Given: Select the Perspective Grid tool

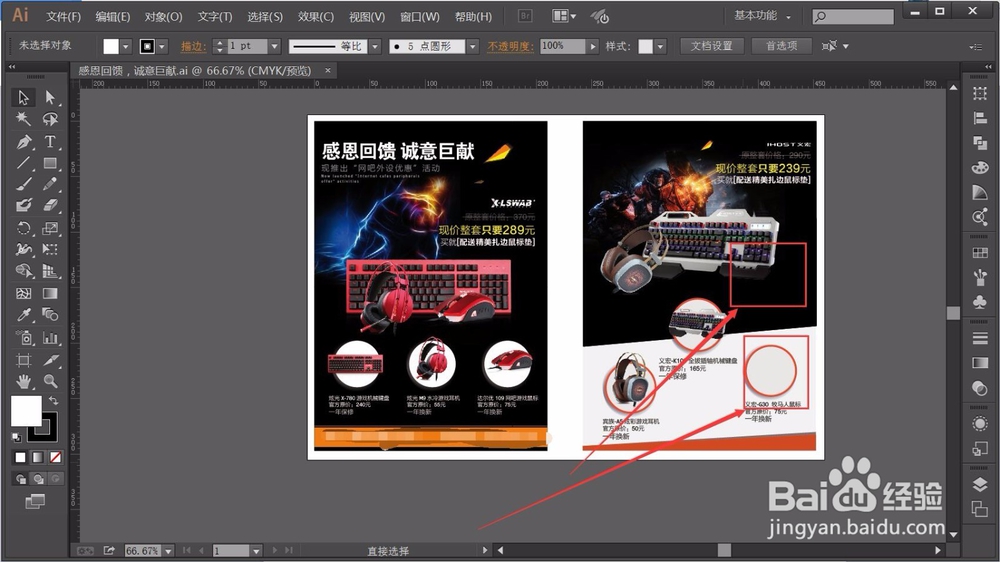Looking at the screenshot, I should pos(50,271).
